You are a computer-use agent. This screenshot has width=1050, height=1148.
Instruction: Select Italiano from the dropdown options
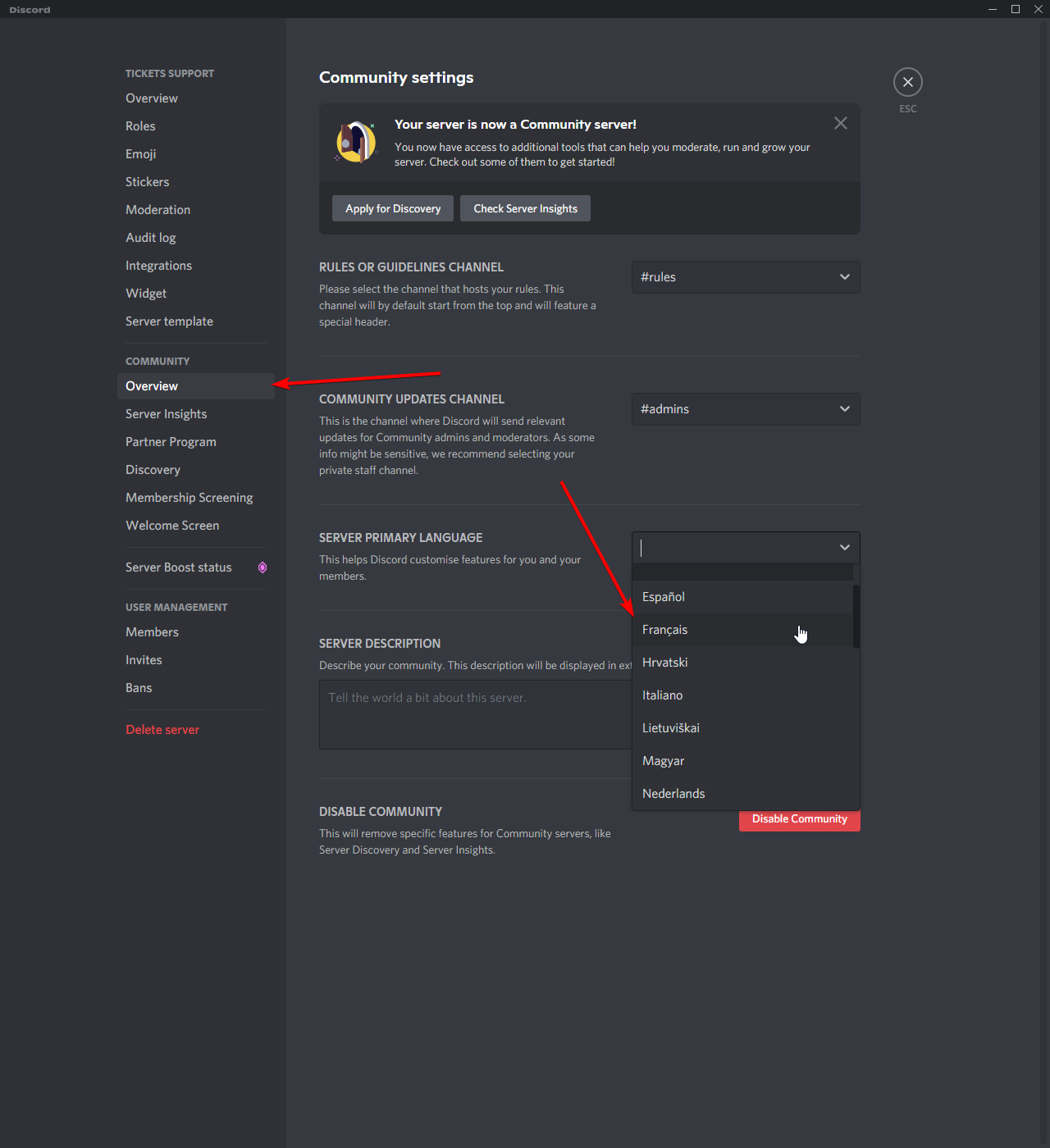coord(663,695)
